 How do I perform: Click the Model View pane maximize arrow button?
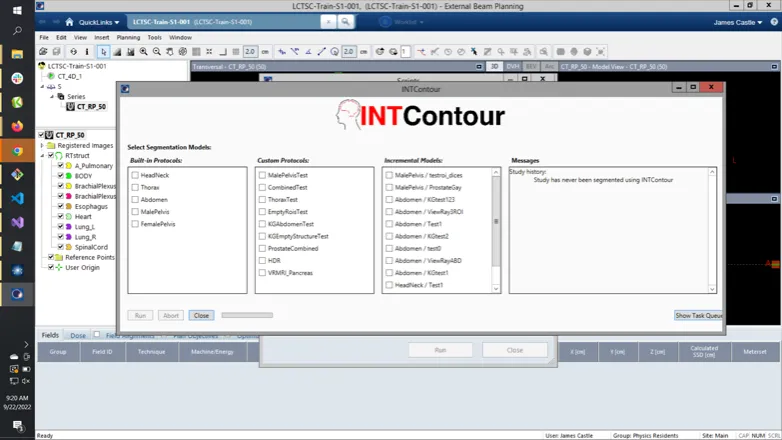click(774, 66)
